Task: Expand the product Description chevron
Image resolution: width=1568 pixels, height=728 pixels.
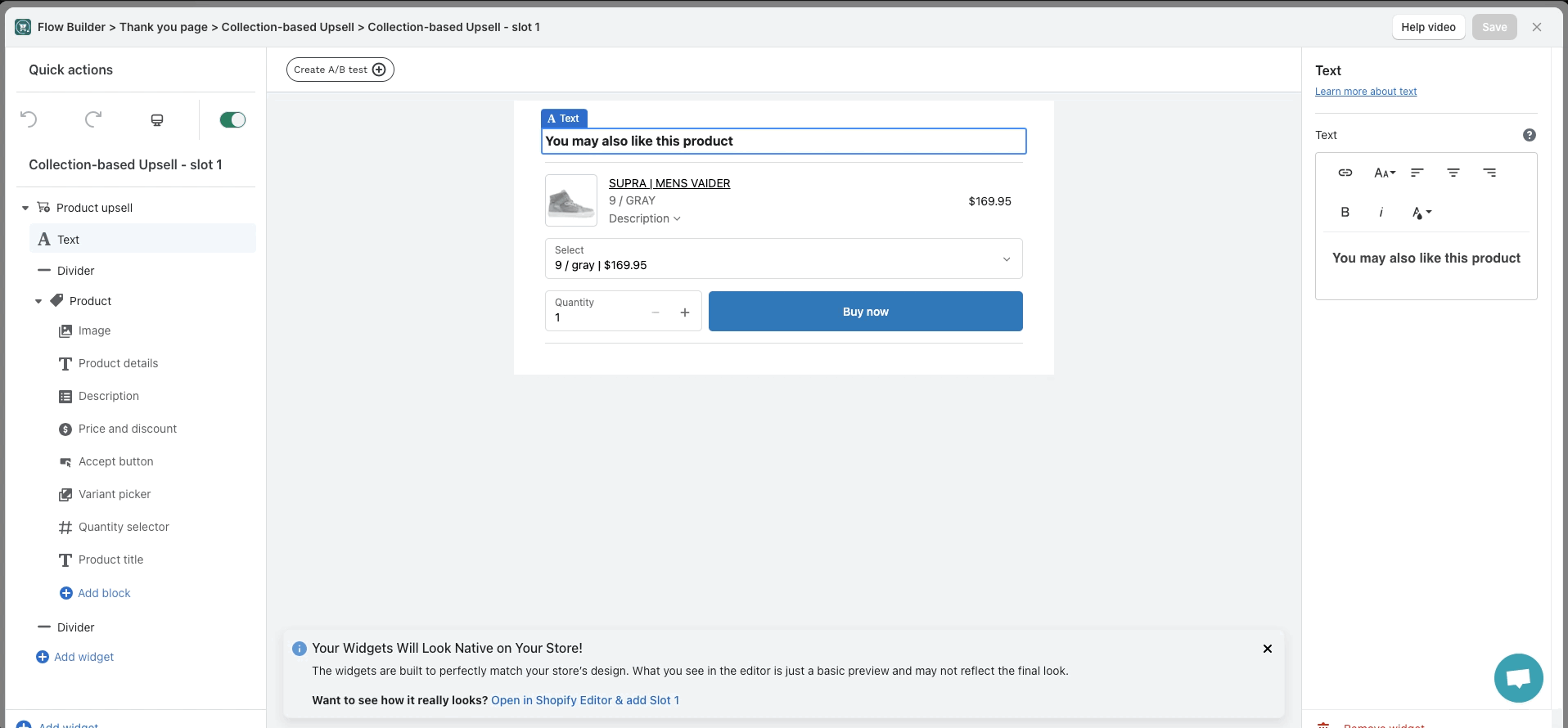Action: 677,219
